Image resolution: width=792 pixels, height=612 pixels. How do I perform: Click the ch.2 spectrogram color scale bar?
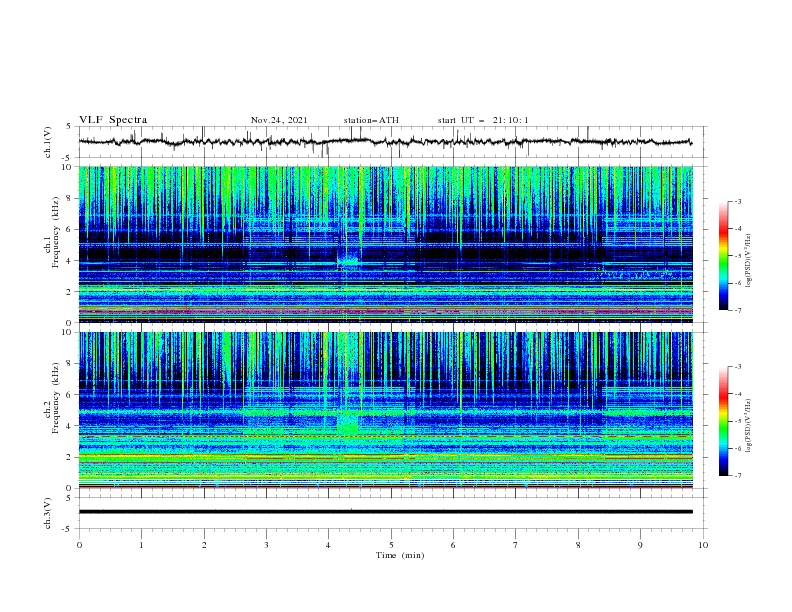click(x=724, y=421)
